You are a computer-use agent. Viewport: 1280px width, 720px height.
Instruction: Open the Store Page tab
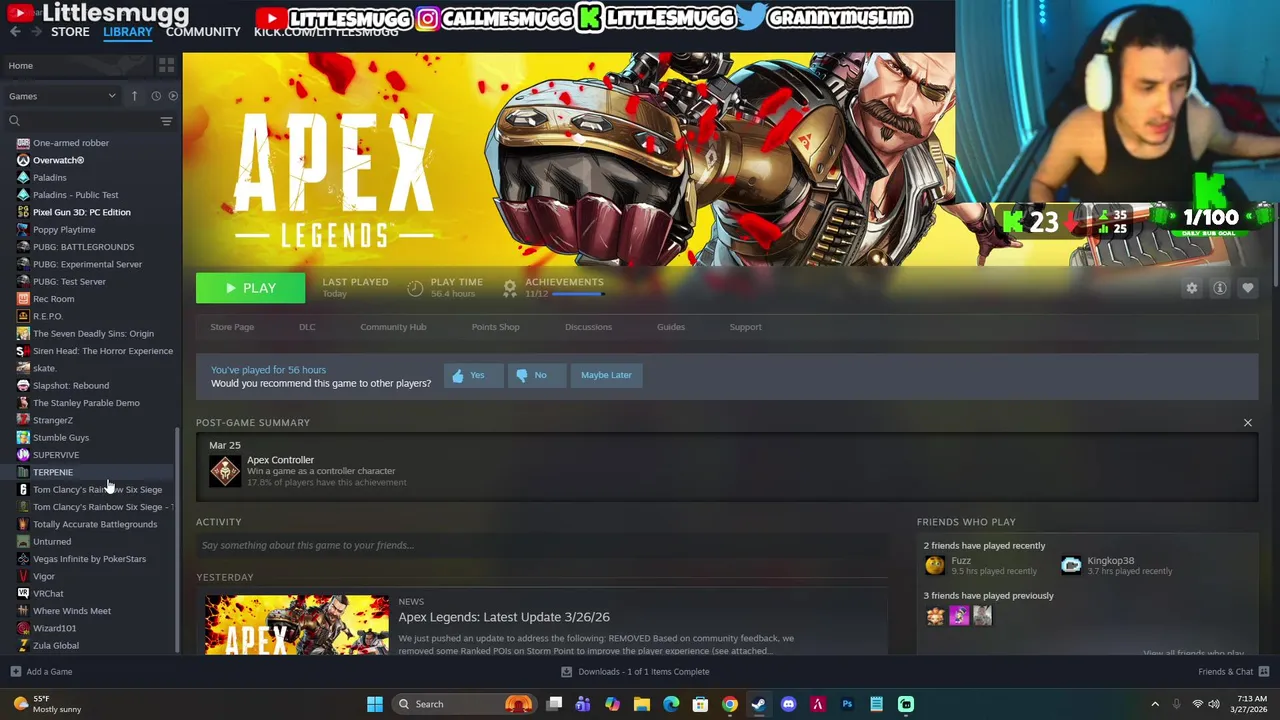point(232,327)
